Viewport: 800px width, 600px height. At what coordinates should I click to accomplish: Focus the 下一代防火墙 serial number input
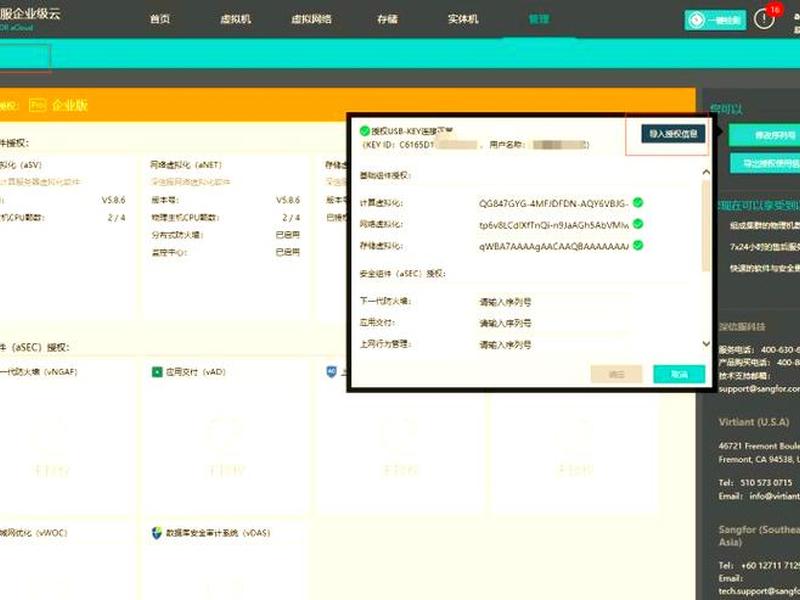coord(554,302)
